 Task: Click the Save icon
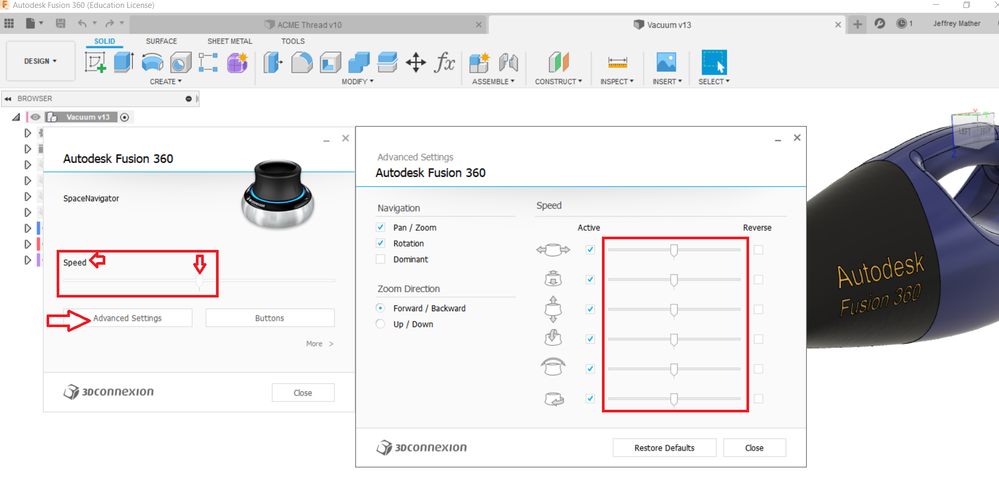[x=61, y=24]
